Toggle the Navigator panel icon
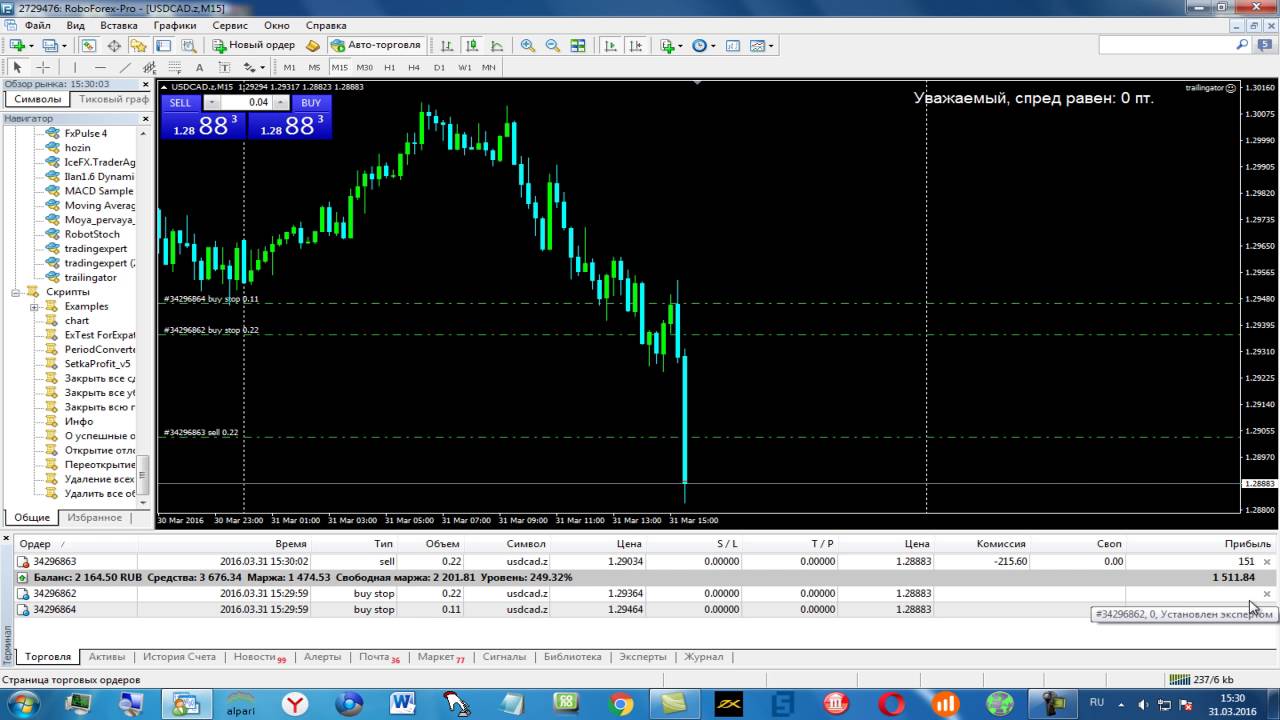The height and width of the screenshot is (720, 1280). (x=138, y=46)
